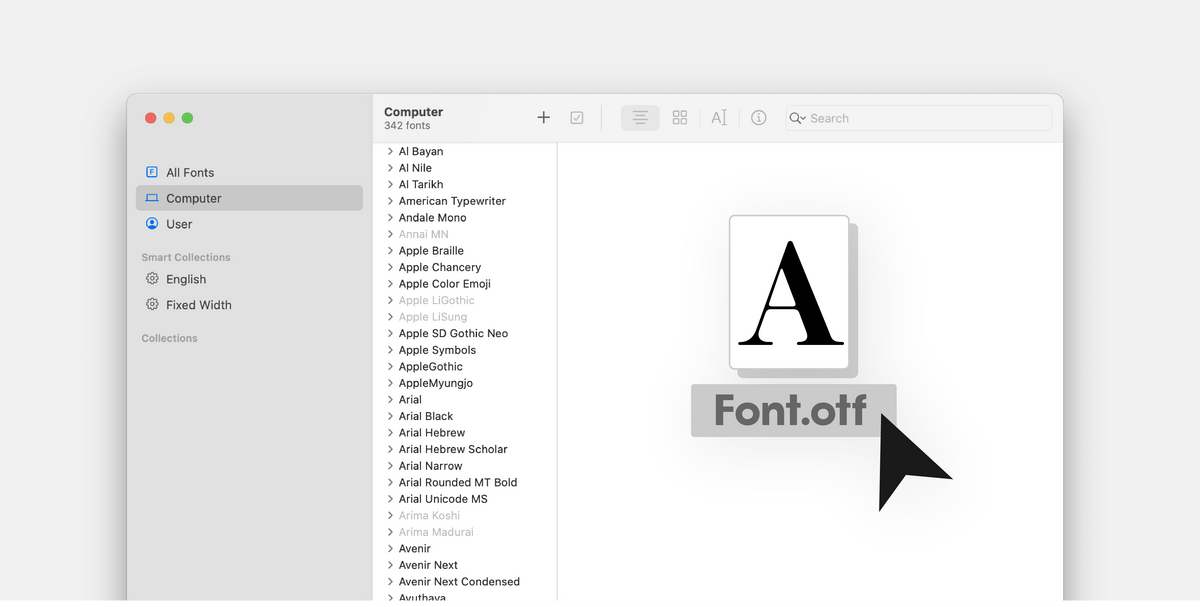This screenshot has height=607, width=1200.
Task: Minimize the Font Book window
Action: coord(169,118)
